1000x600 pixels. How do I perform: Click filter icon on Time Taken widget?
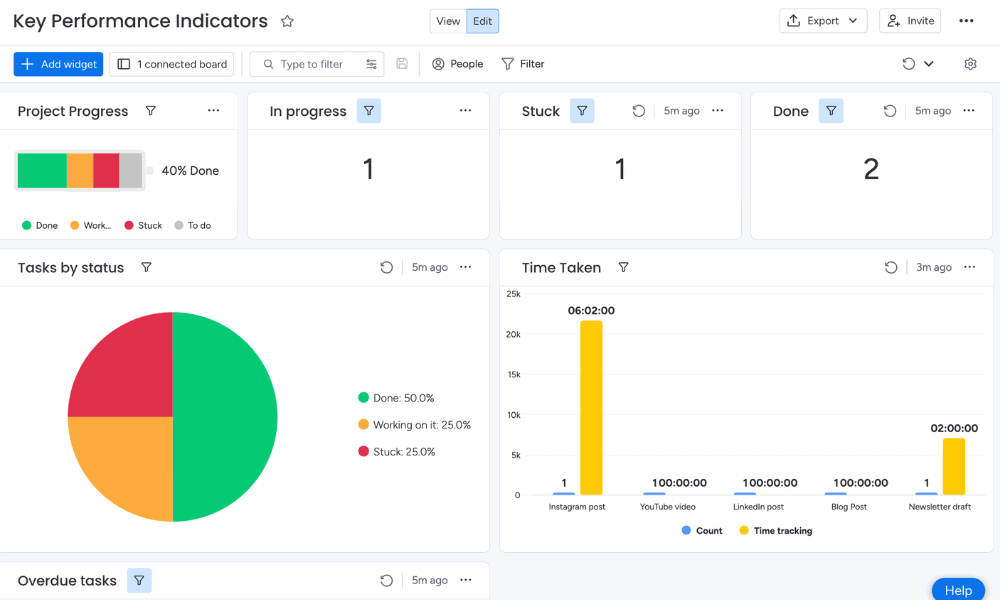[x=624, y=268]
